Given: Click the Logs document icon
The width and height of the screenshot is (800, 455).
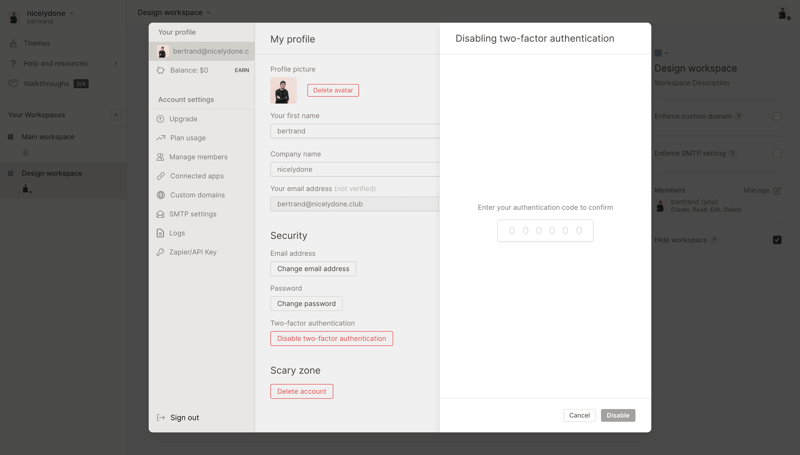Looking at the screenshot, I should click(x=160, y=233).
